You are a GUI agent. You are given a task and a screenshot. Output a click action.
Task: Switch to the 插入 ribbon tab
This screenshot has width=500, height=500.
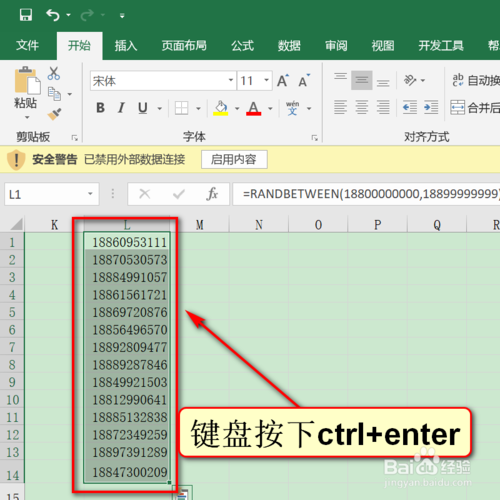pyautogui.click(x=126, y=46)
